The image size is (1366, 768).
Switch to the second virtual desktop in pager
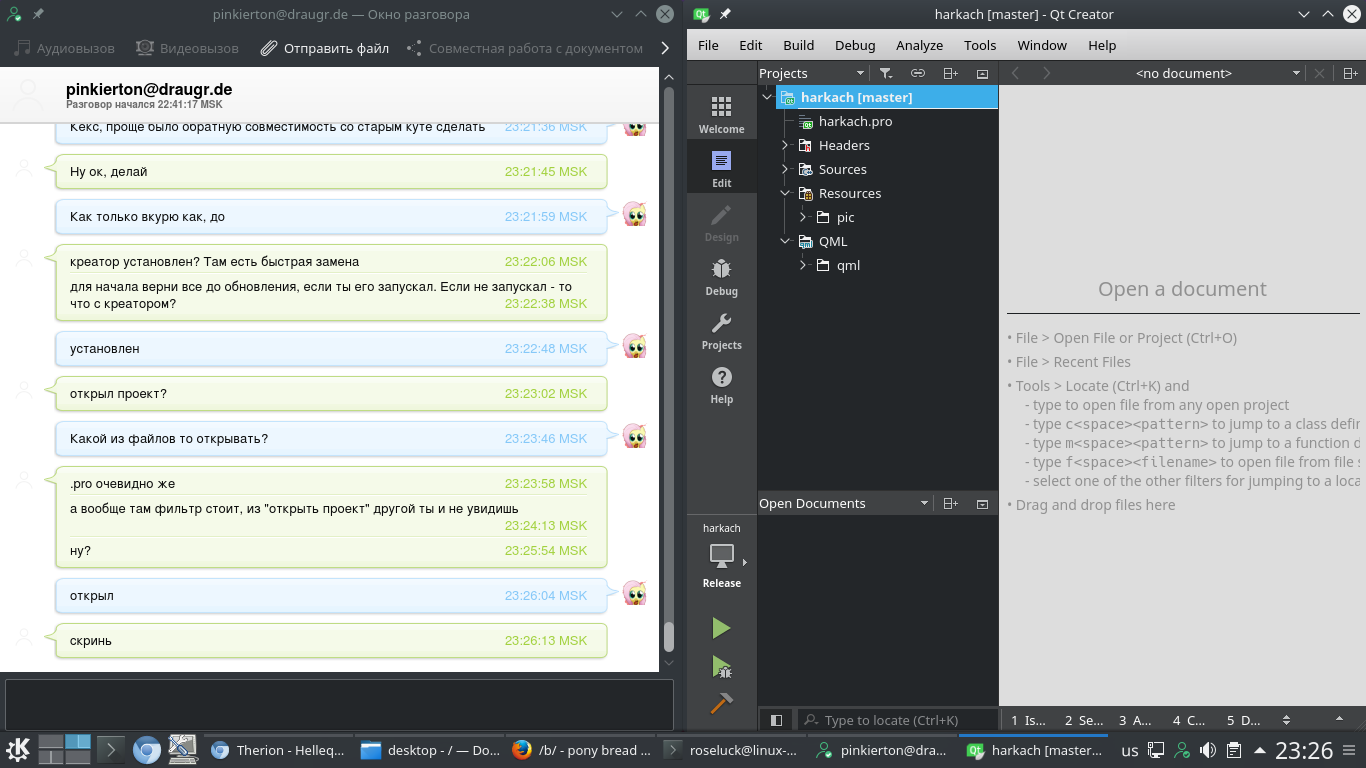78,741
